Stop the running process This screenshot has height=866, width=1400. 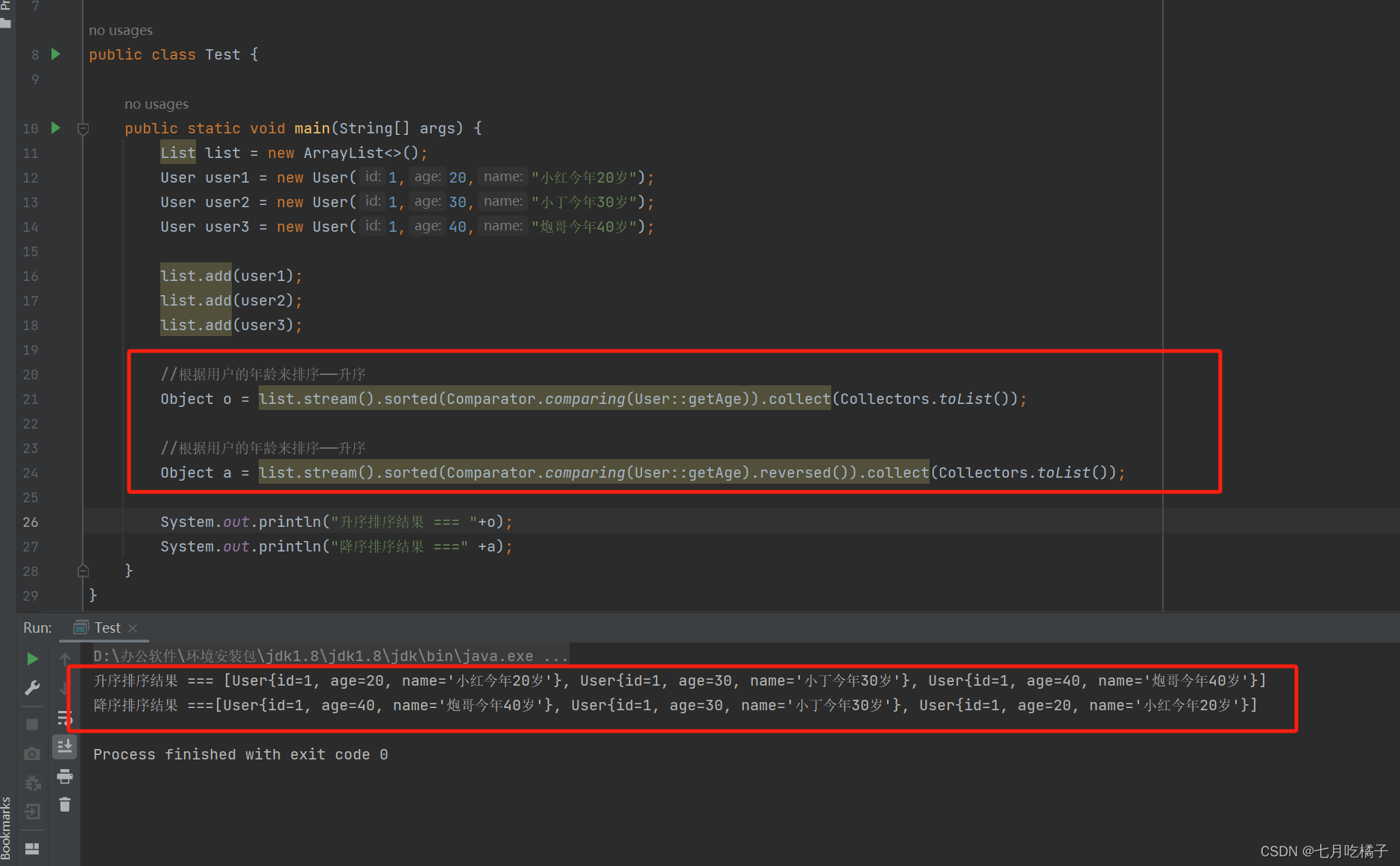coord(32,724)
